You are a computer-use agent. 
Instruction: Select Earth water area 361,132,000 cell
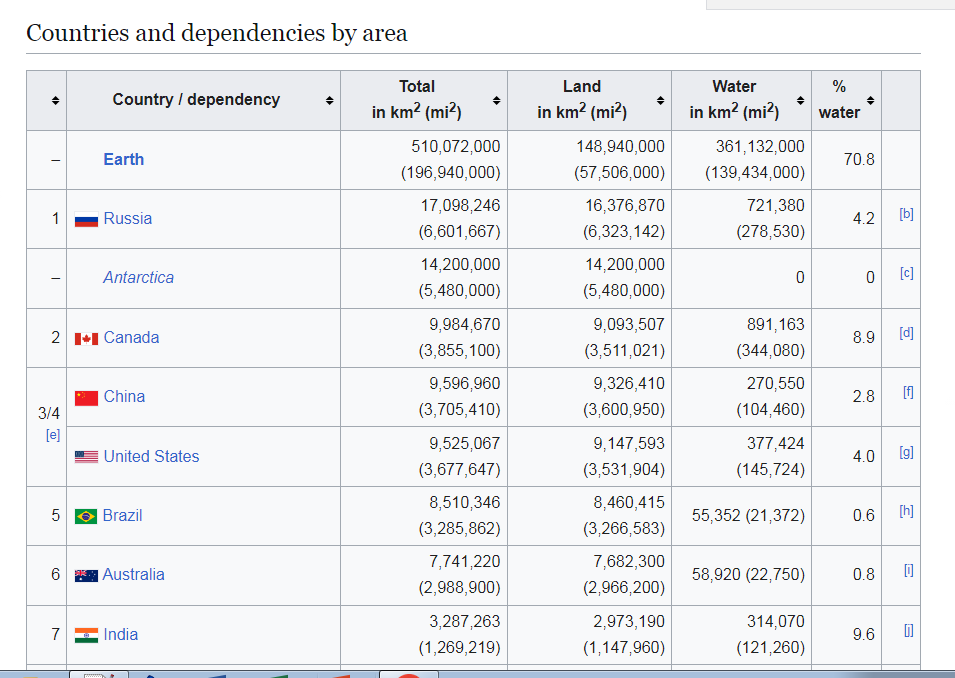742,160
